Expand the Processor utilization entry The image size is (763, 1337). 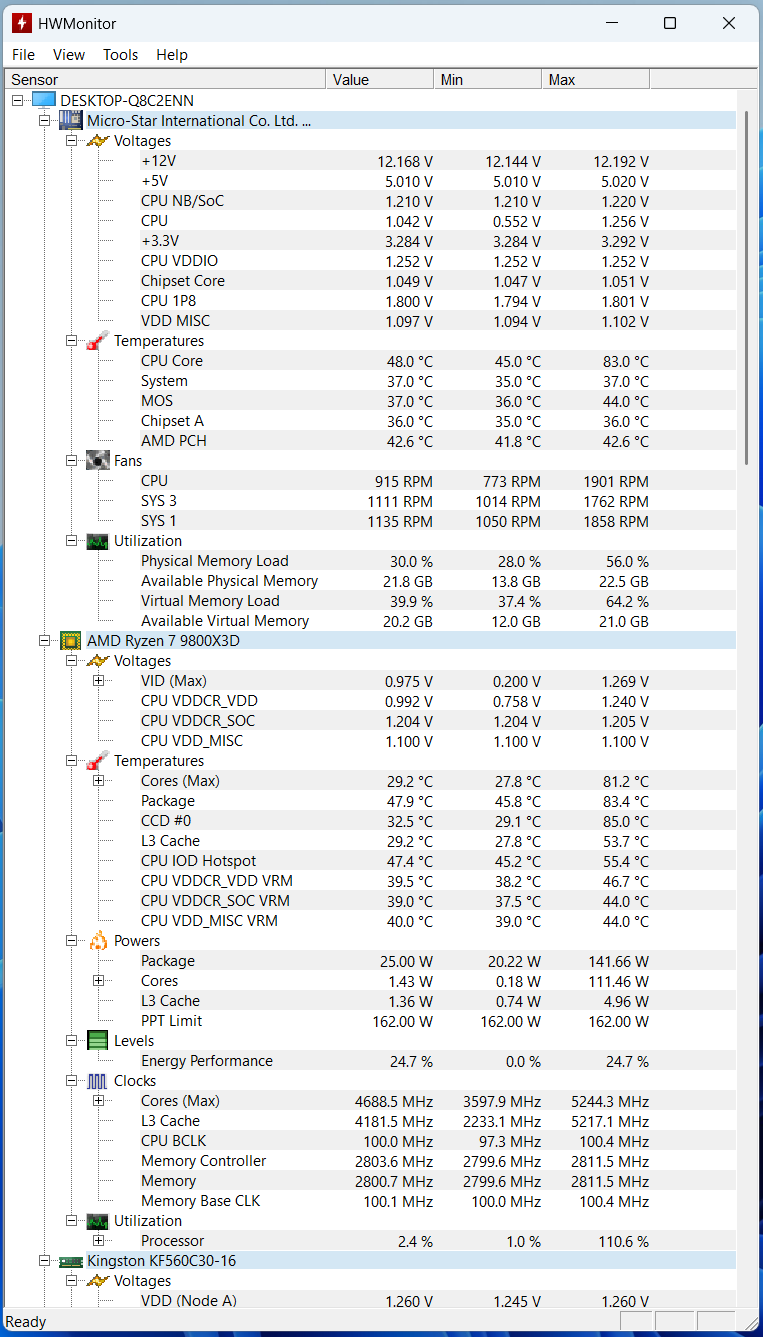pos(98,1241)
